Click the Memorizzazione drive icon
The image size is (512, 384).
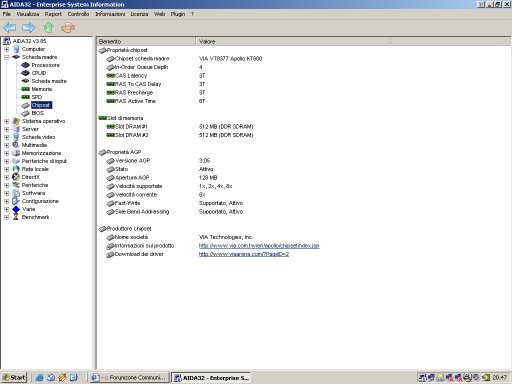[x=16, y=153]
